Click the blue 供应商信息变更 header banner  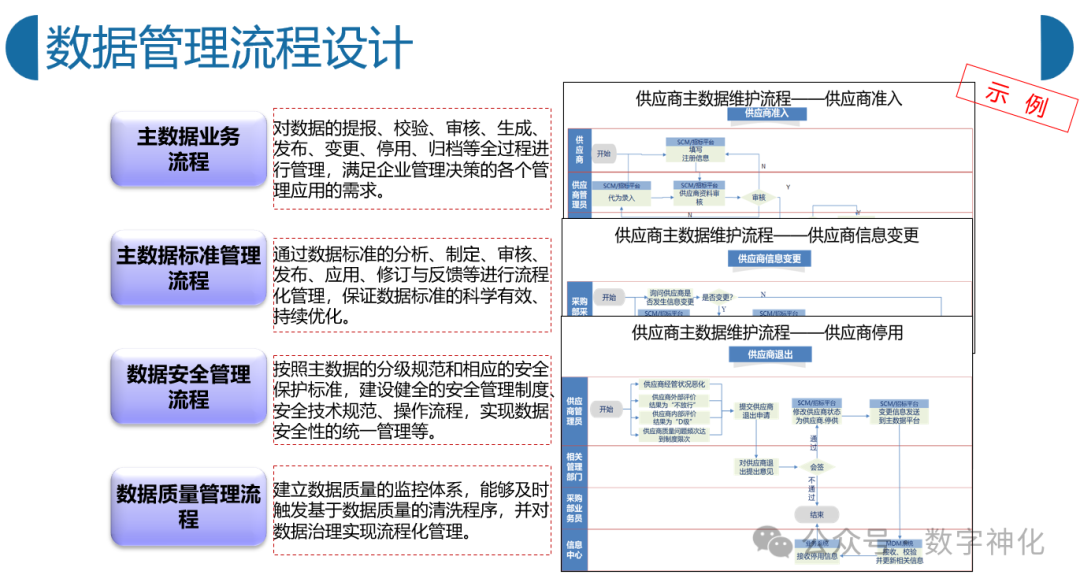[x=768, y=258]
